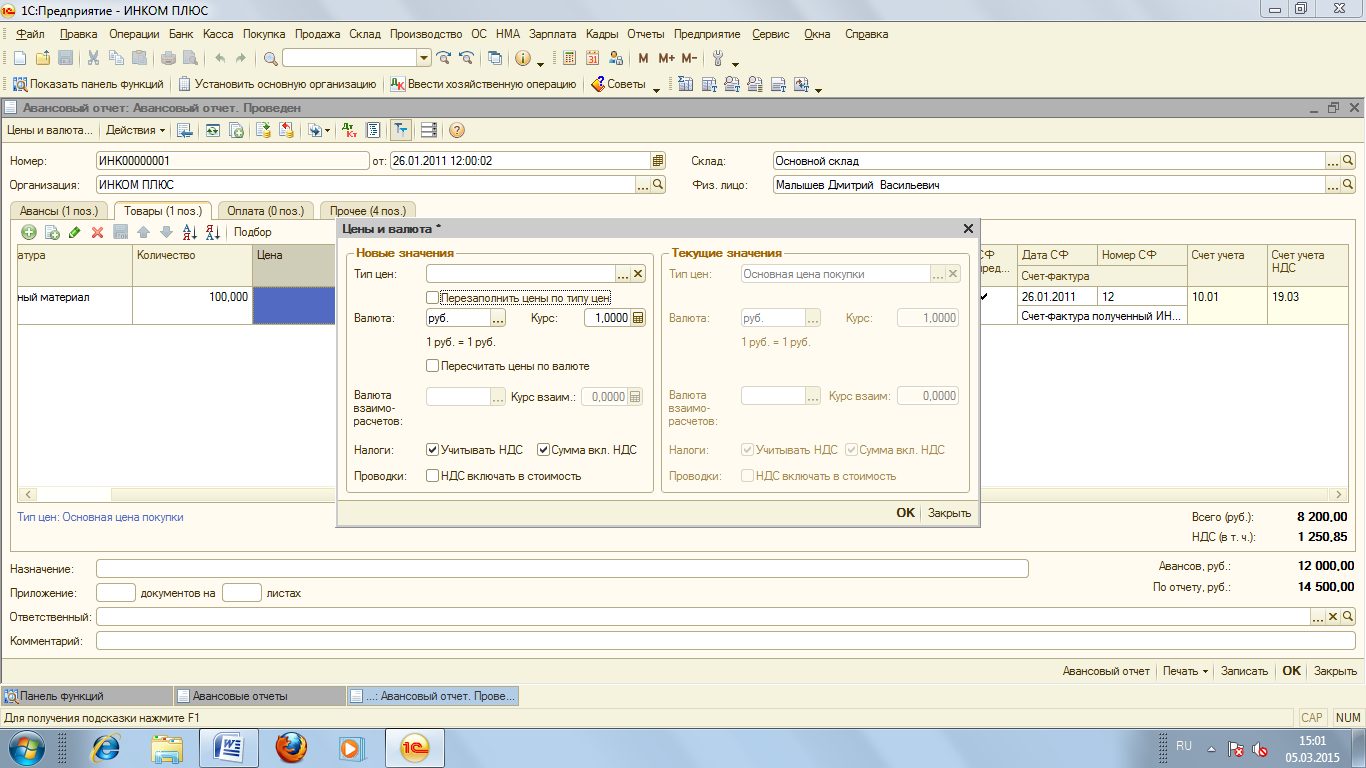
Task: Open the Действия dropdown menu
Action: point(135,130)
